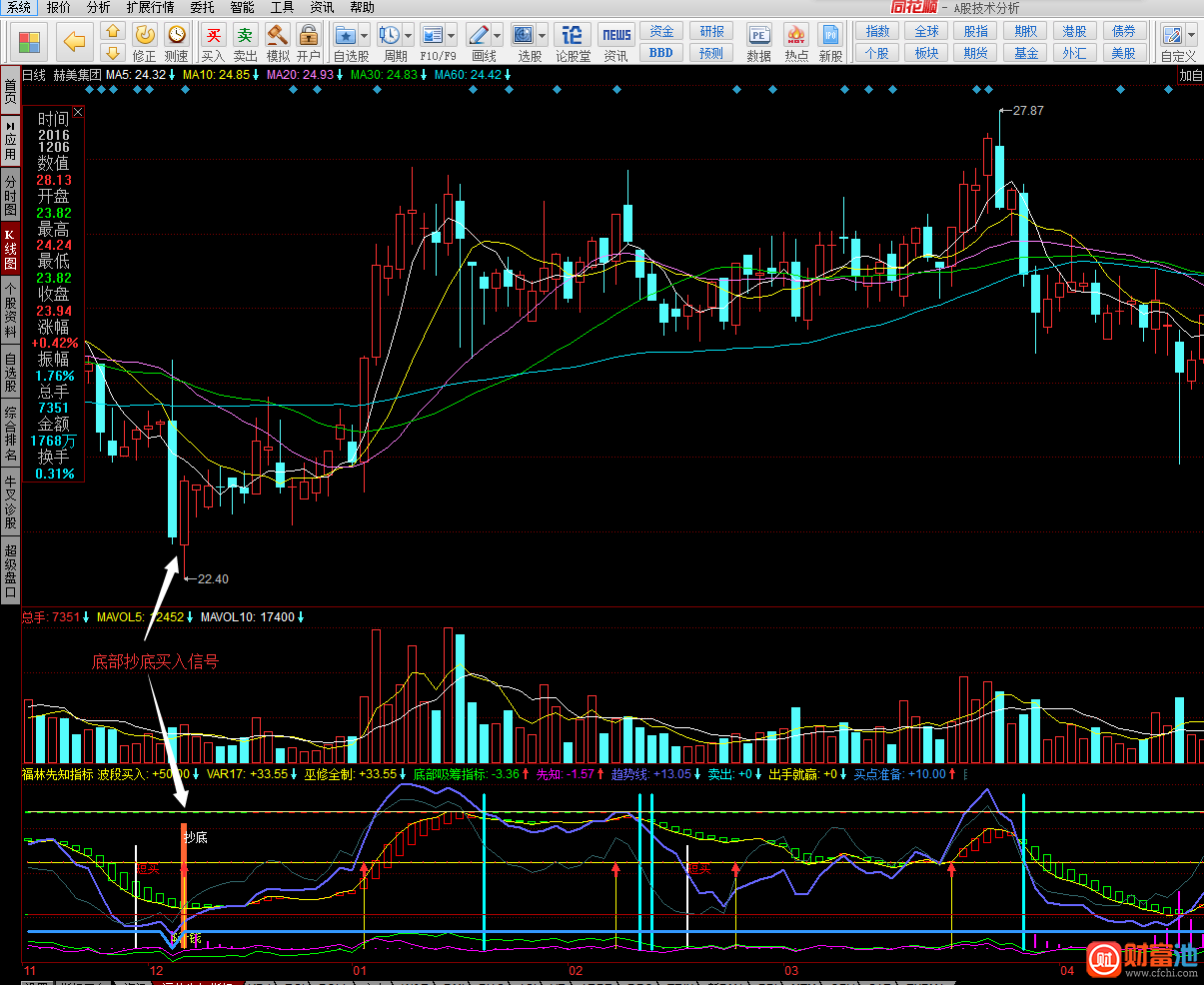Screen dimensions: 1204x985
Task: Open 模拟 simulated trading gavel icon
Action: (x=277, y=42)
